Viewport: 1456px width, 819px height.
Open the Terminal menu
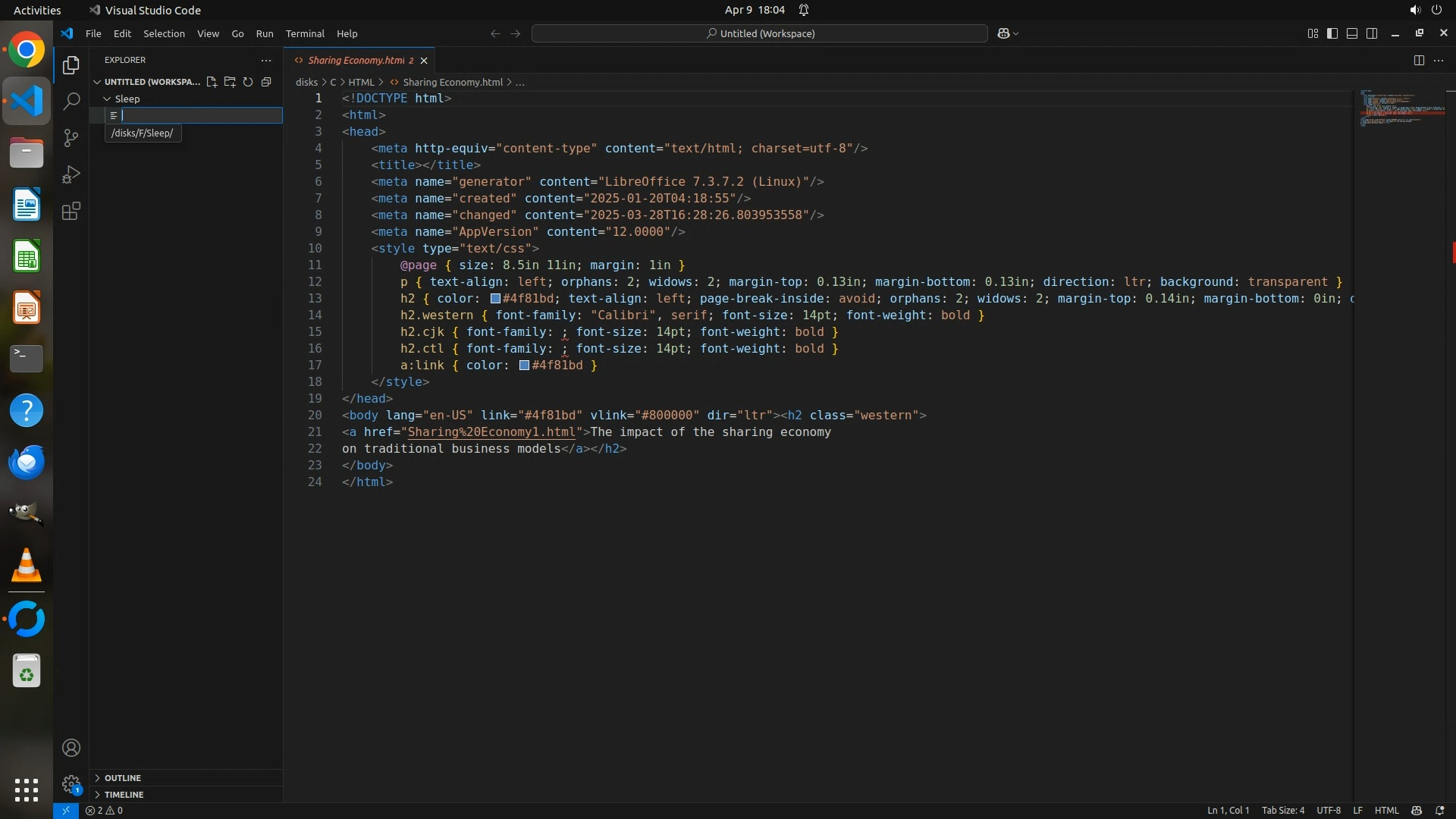tap(305, 33)
